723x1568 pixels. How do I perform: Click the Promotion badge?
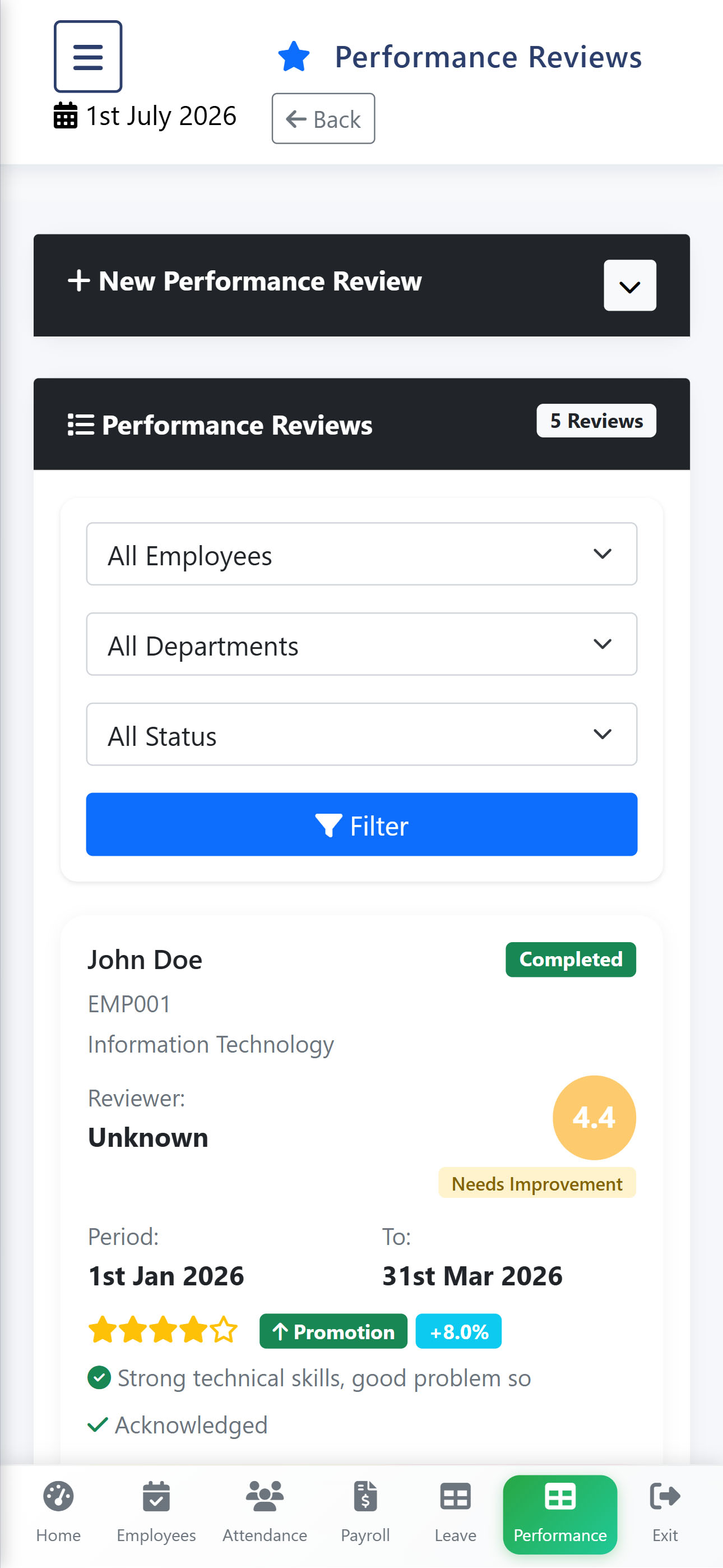coord(333,1331)
